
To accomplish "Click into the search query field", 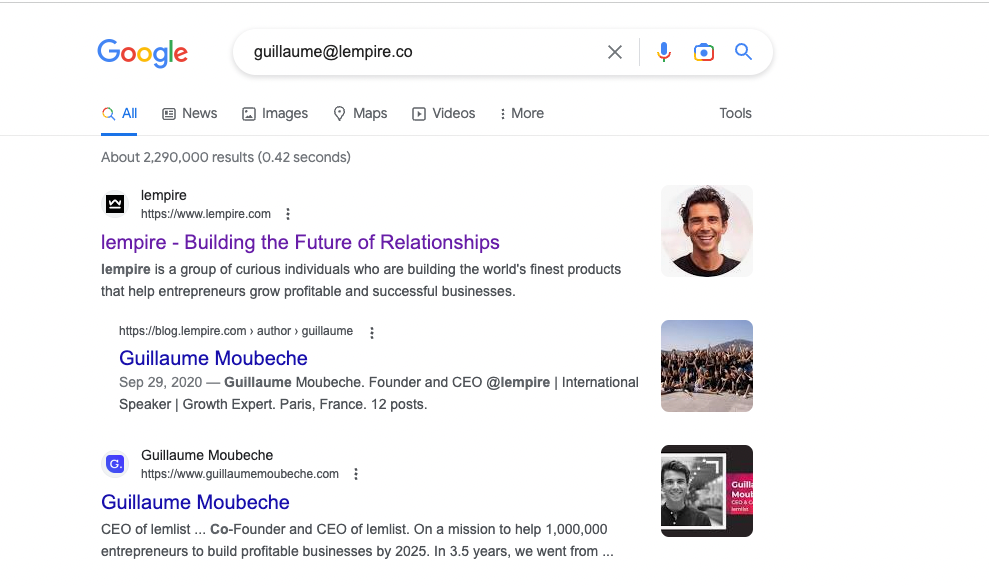I will [420, 52].
